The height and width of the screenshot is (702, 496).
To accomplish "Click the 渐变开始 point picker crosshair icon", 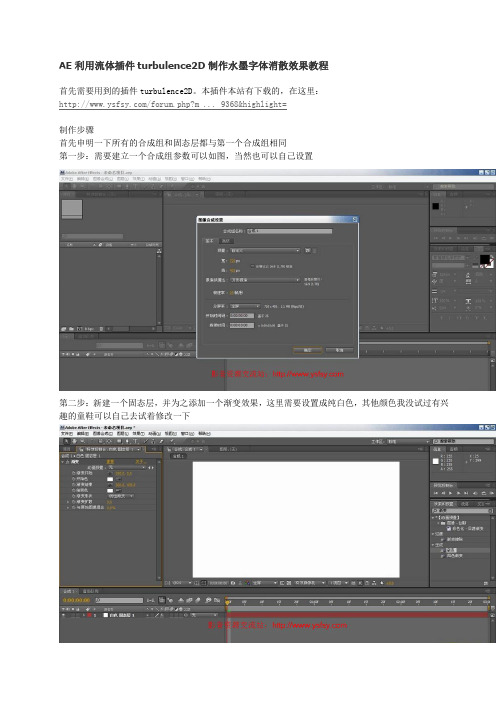I will point(110,473).
